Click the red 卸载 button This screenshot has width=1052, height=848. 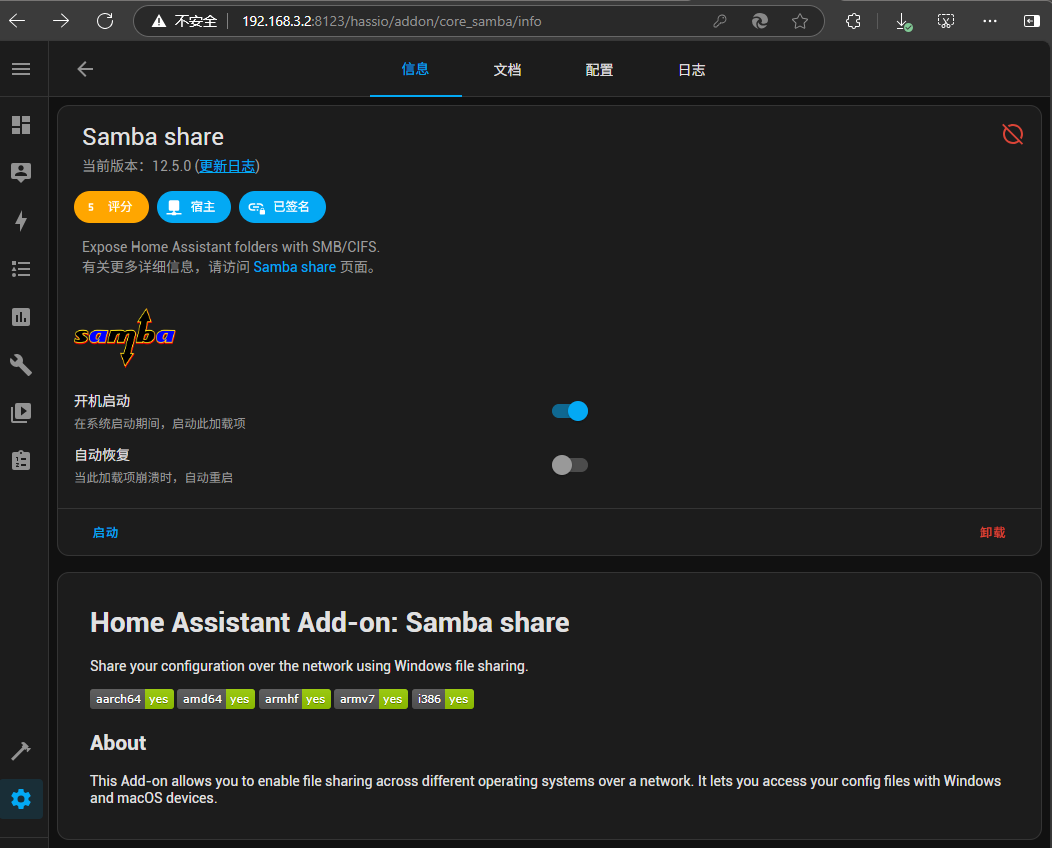[x=992, y=533]
